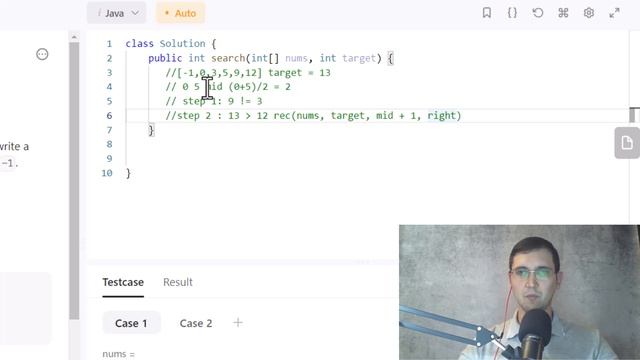Open the Java language dropdown
640x360 pixels.
pyautogui.click(x=116, y=13)
